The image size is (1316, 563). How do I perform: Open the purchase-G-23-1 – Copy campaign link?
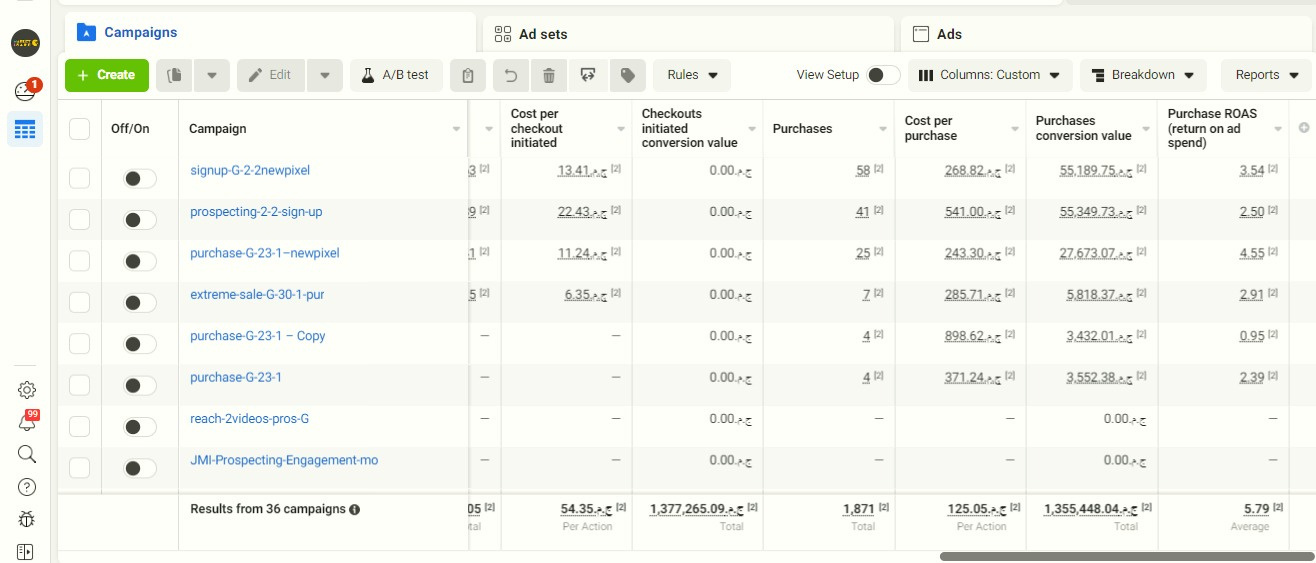[258, 336]
